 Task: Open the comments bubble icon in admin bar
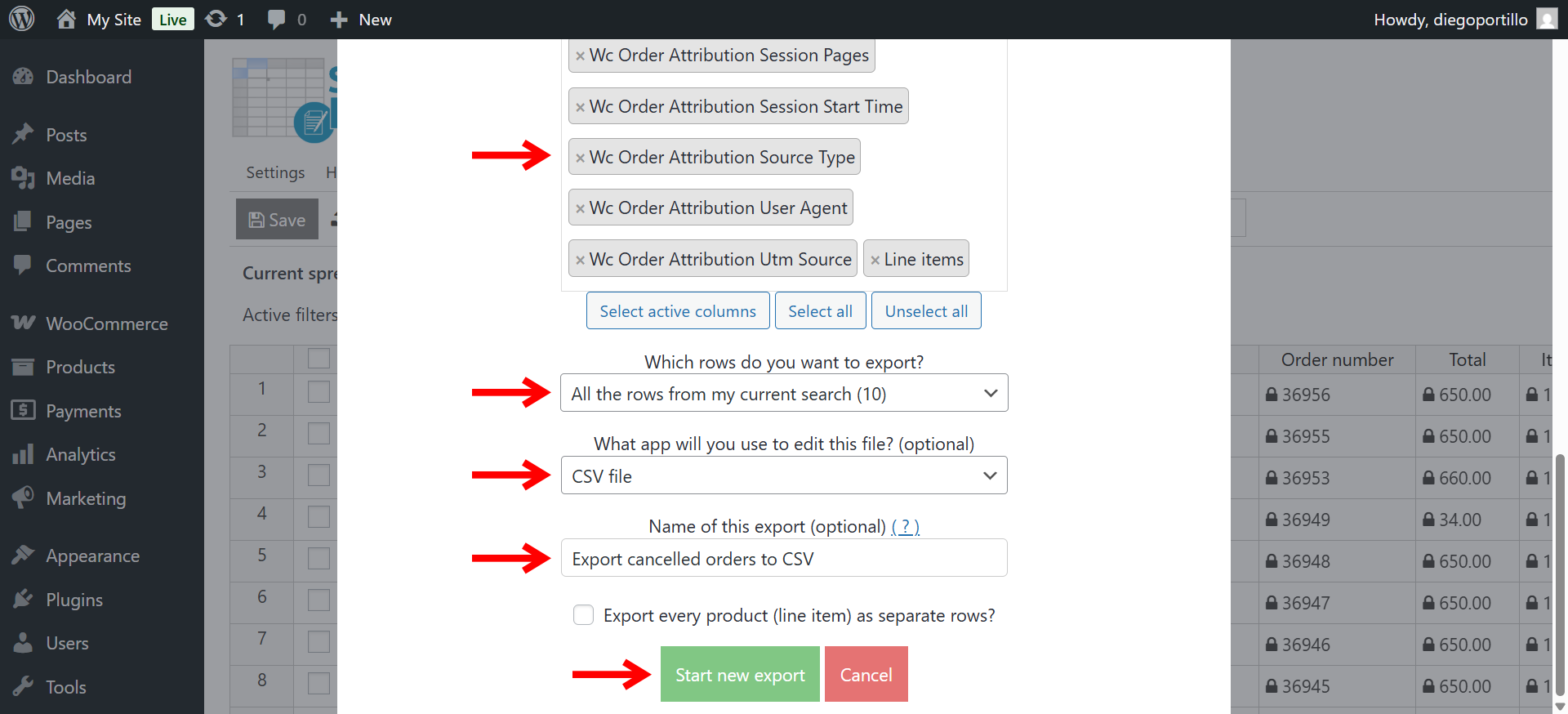(x=277, y=19)
